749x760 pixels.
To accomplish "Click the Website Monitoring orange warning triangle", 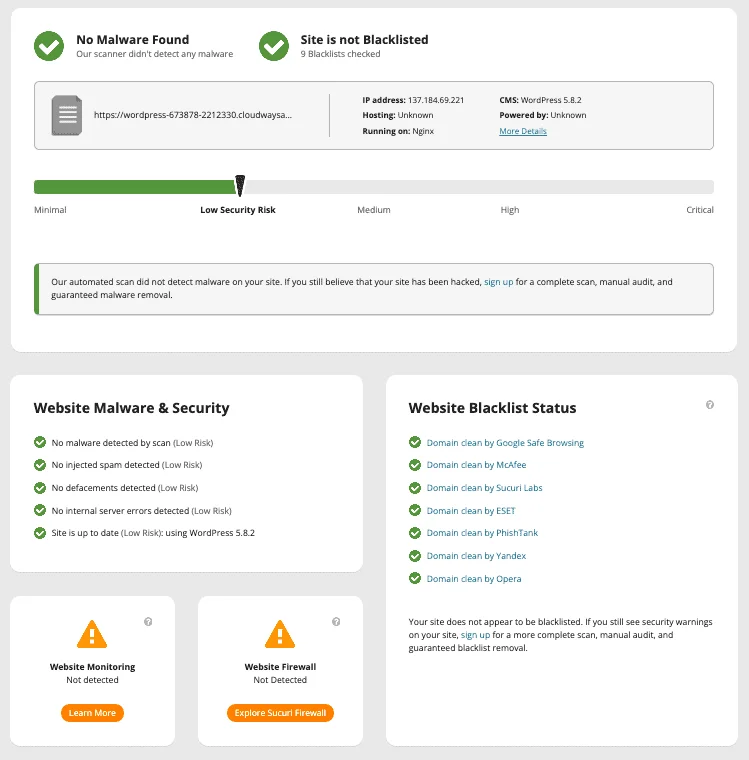I will [x=92, y=634].
